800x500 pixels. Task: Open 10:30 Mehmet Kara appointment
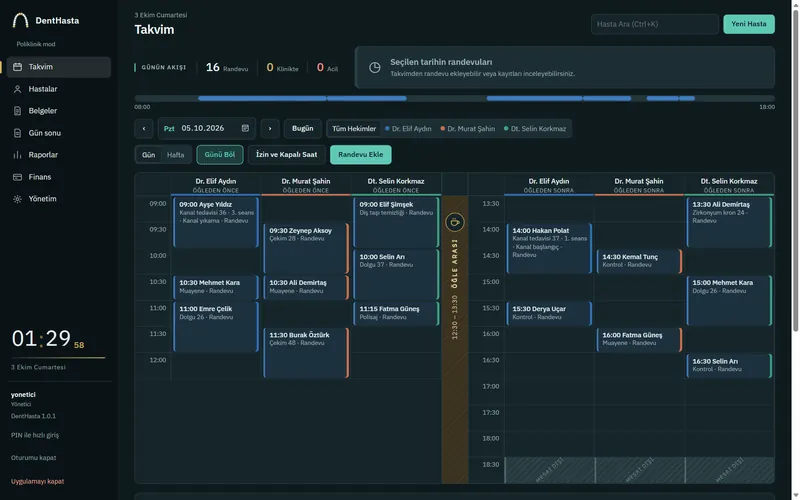pos(216,287)
